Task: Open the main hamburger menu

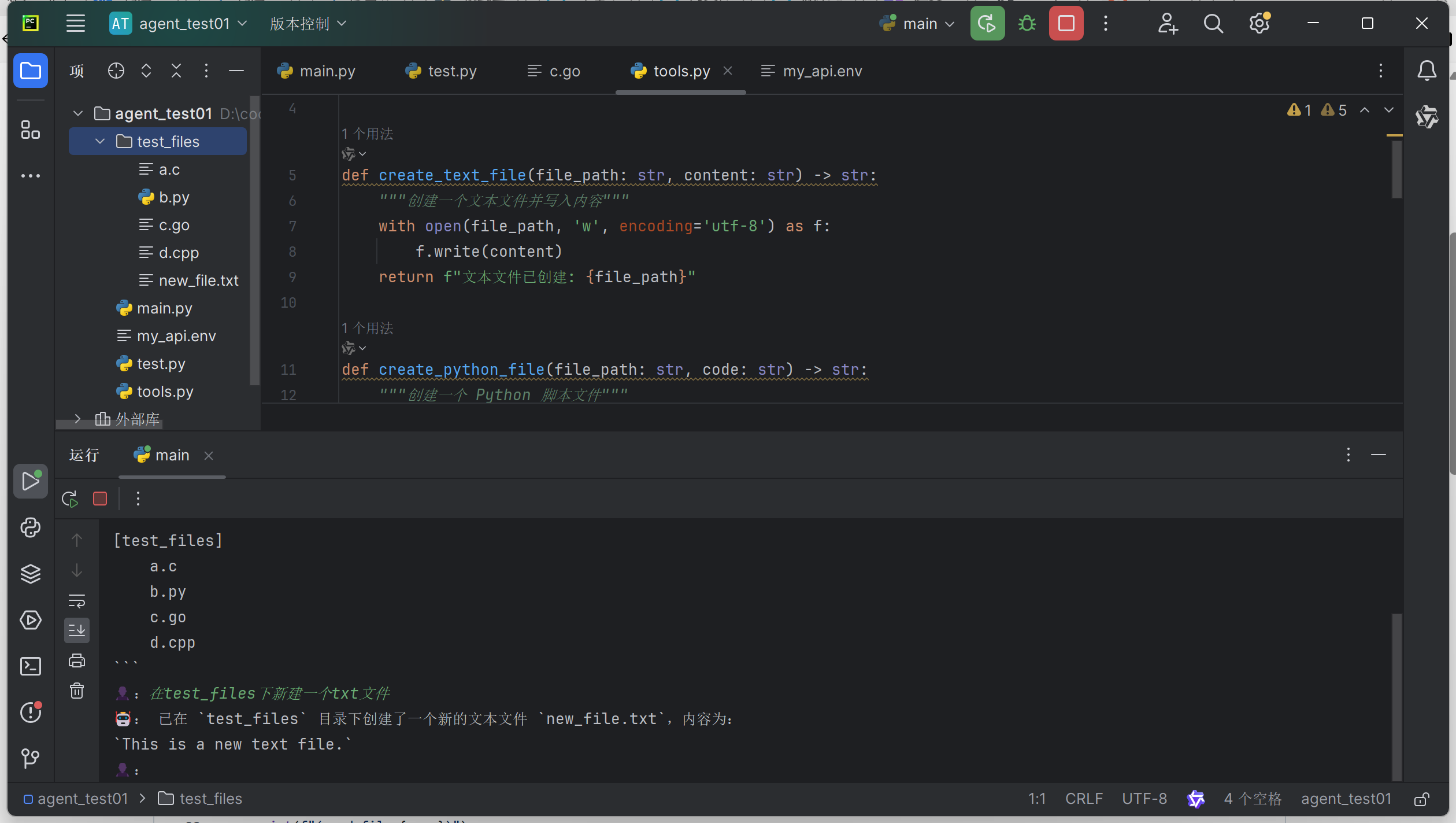Action: (75, 23)
